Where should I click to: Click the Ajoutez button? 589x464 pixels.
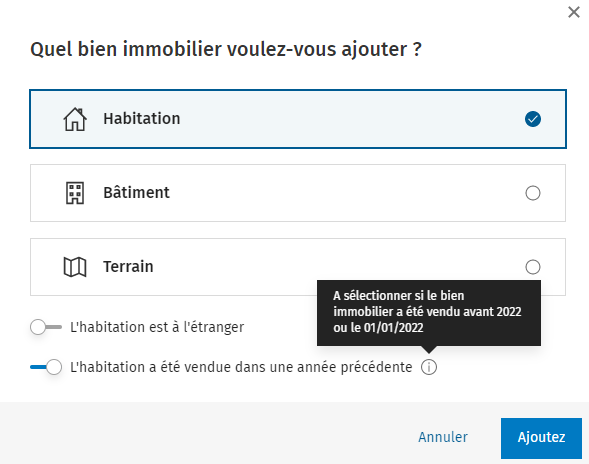(541, 438)
